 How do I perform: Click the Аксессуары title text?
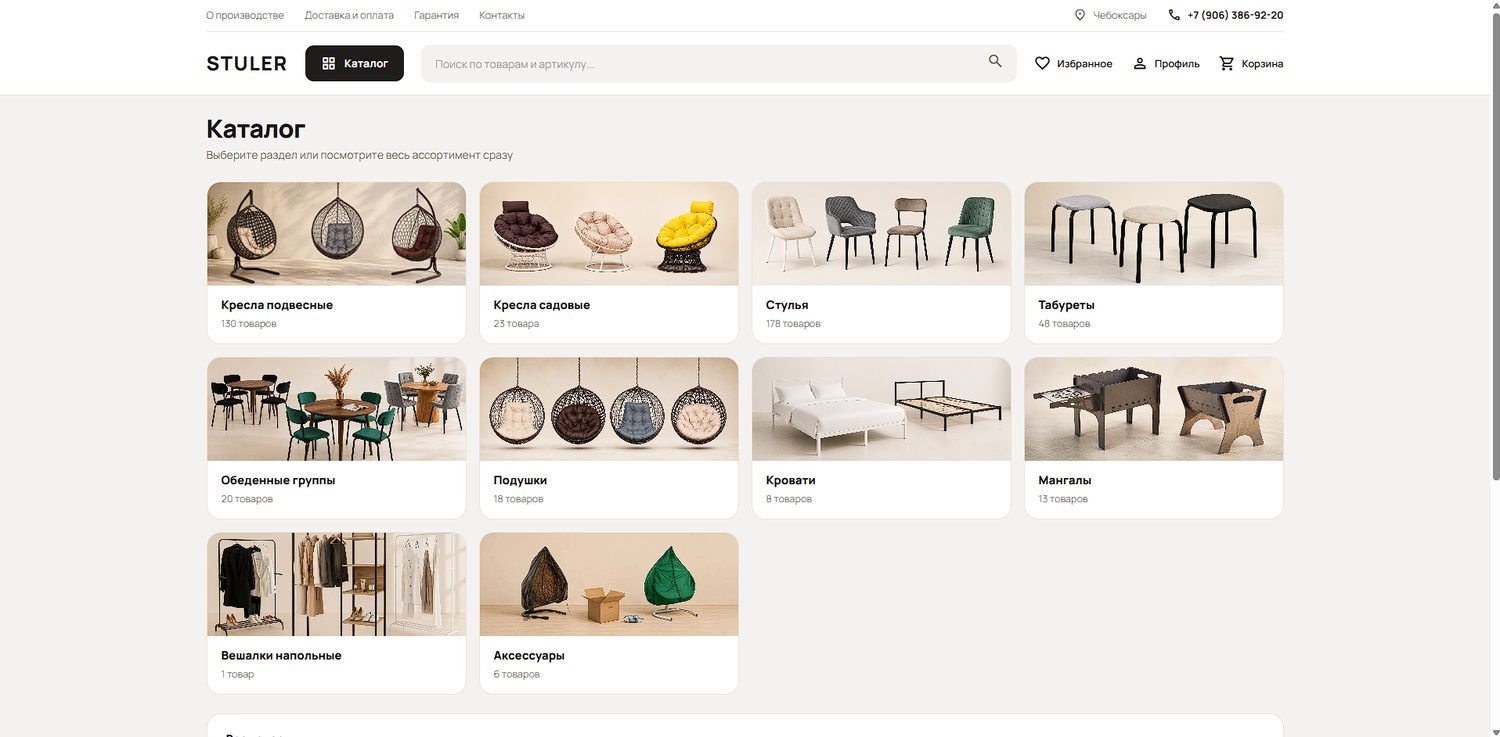pyautogui.click(x=529, y=656)
